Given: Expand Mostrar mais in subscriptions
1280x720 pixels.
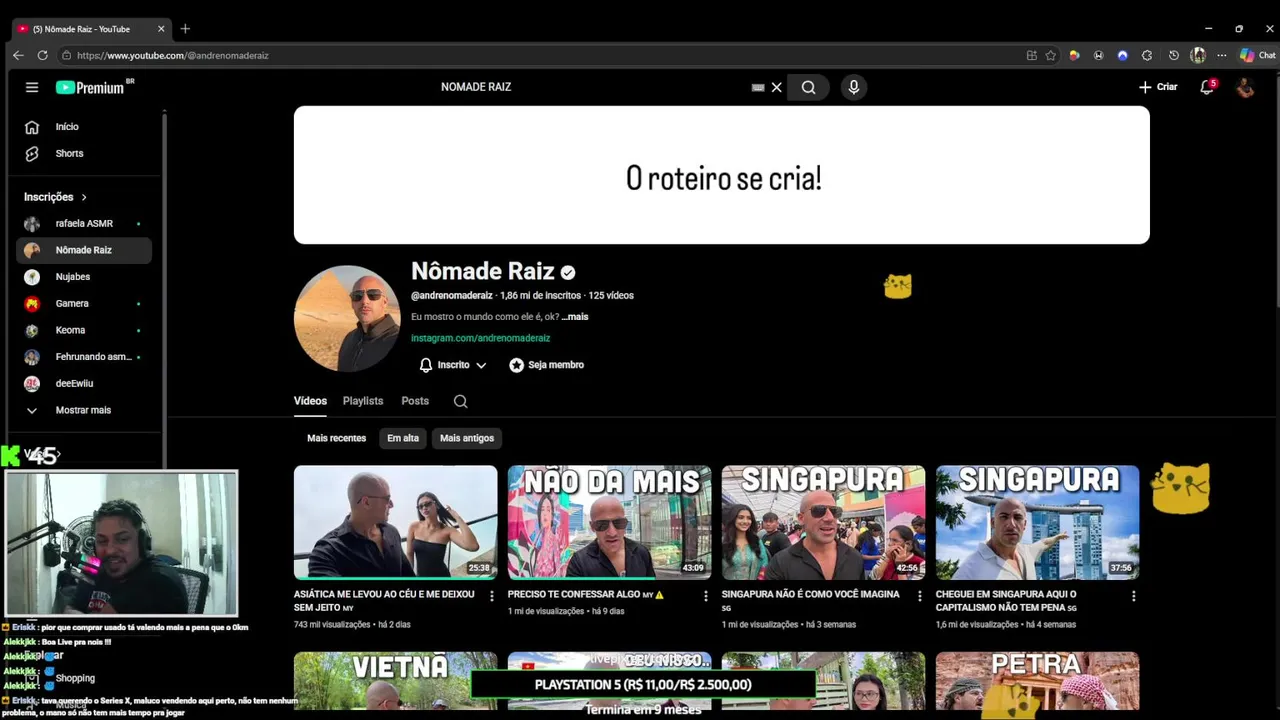Looking at the screenshot, I should pos(84,410).
